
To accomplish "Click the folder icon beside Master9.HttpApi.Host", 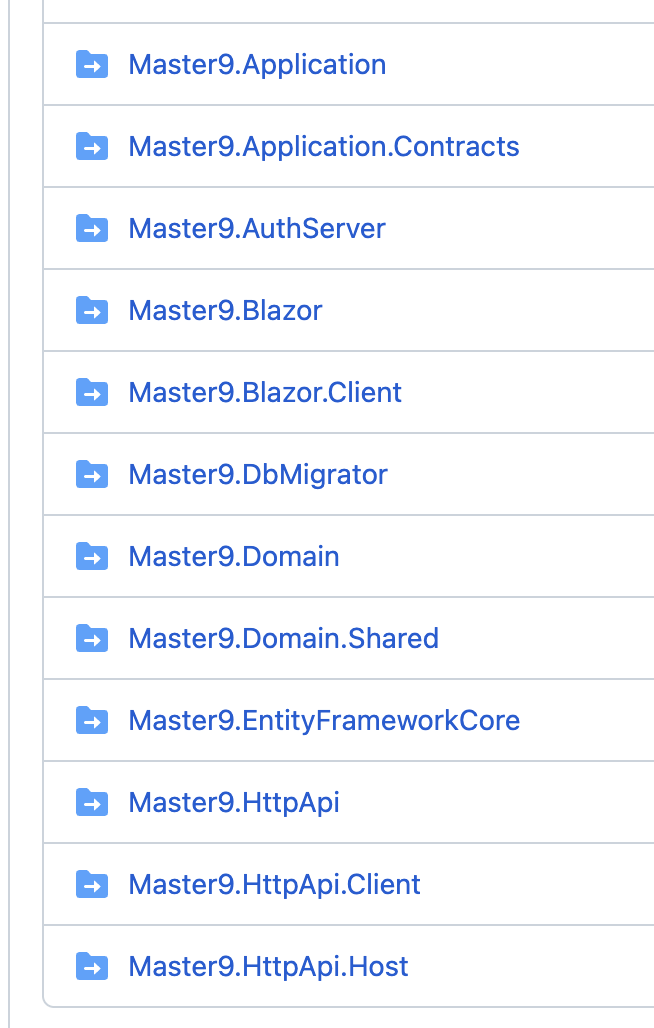I will 92,967.
